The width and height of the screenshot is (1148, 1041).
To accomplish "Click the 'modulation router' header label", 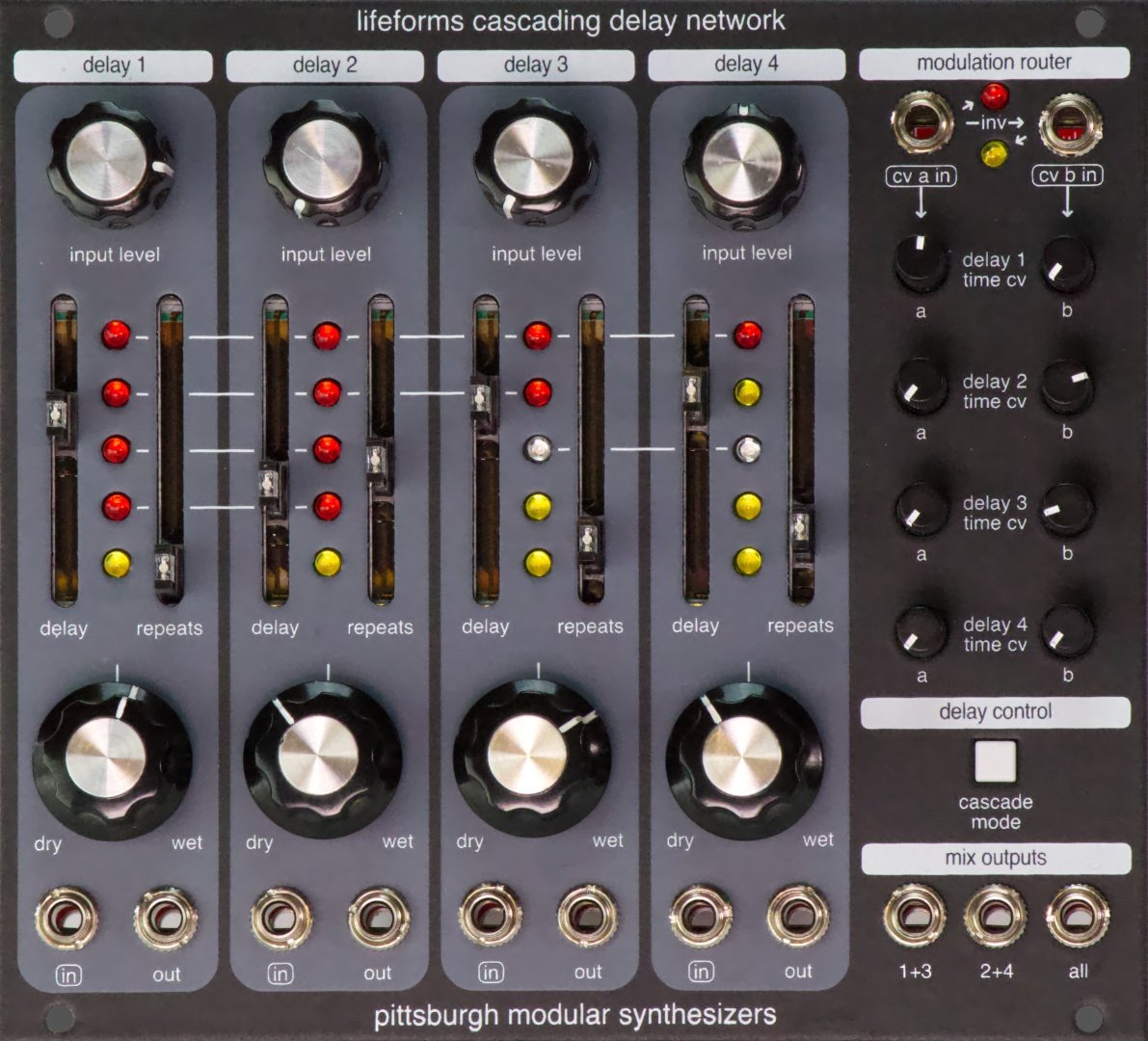I will tap(994, 63).
